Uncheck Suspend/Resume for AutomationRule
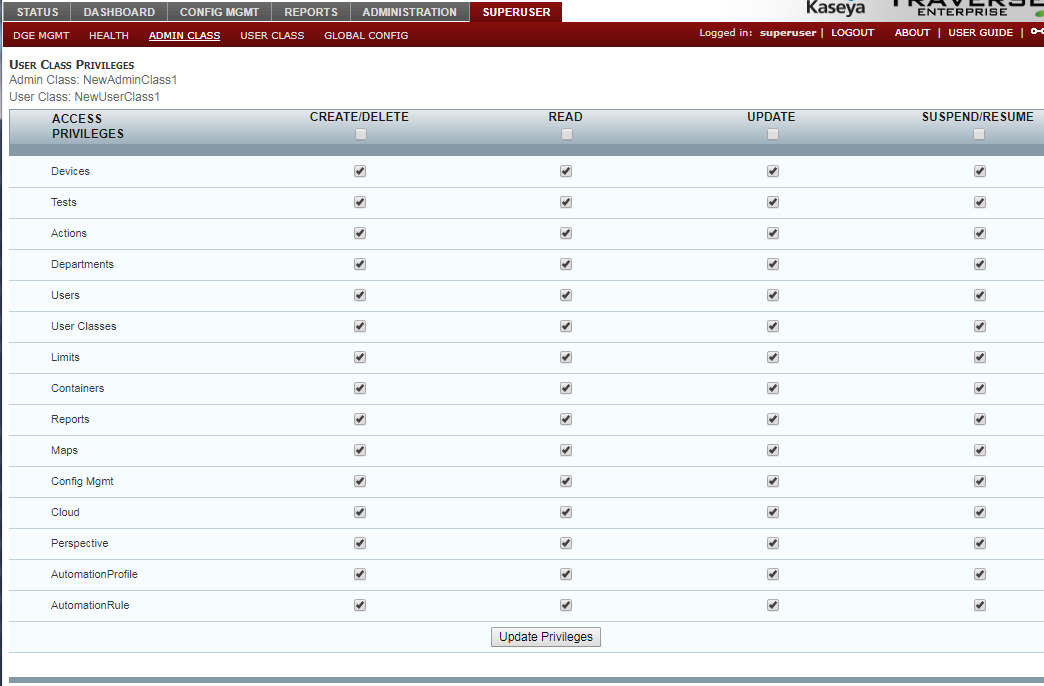Image resolution: width=1044 pixels, height=686 pixels. click(980, 605)
